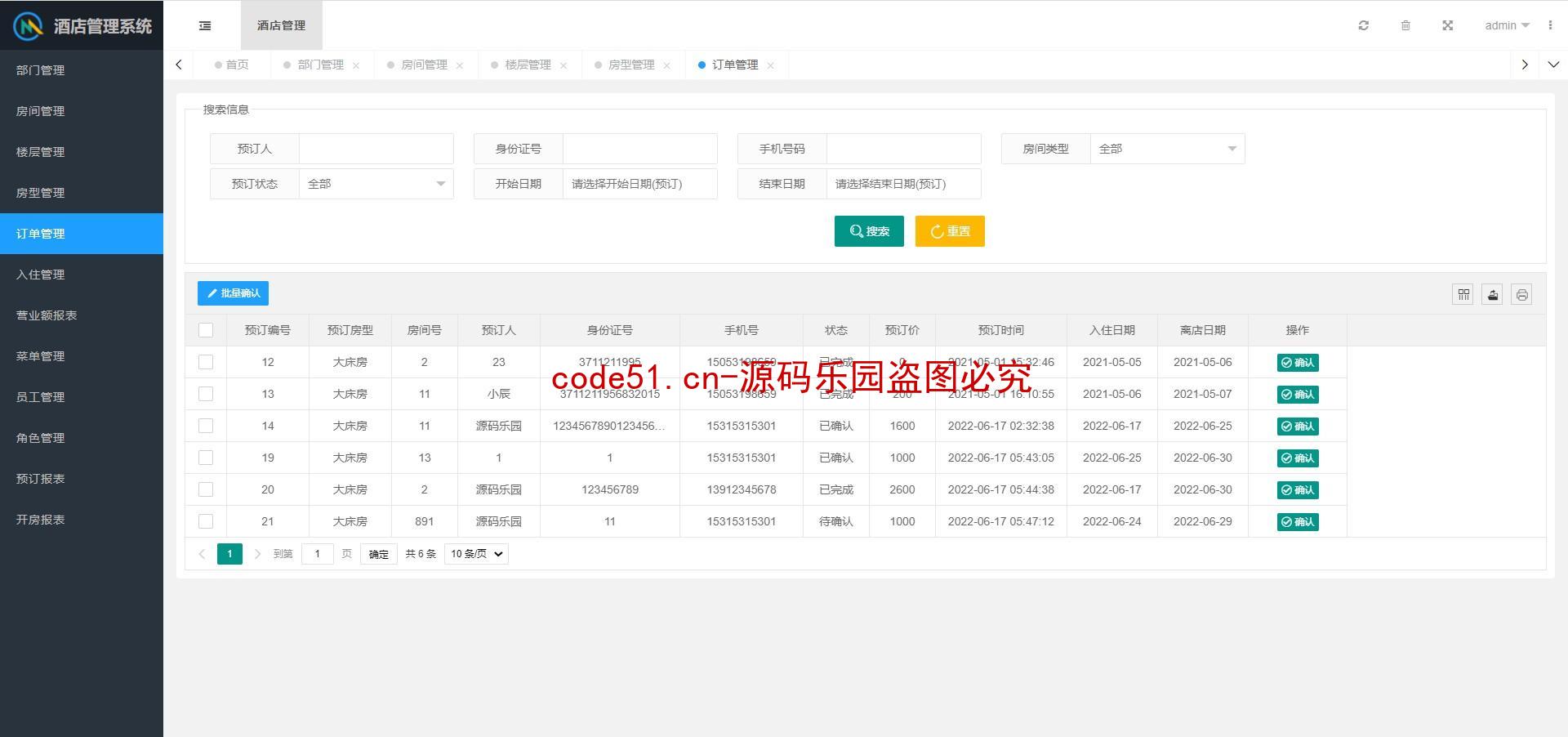
Task: Click the 确认 button for order 12
Action: [1298, 363]
